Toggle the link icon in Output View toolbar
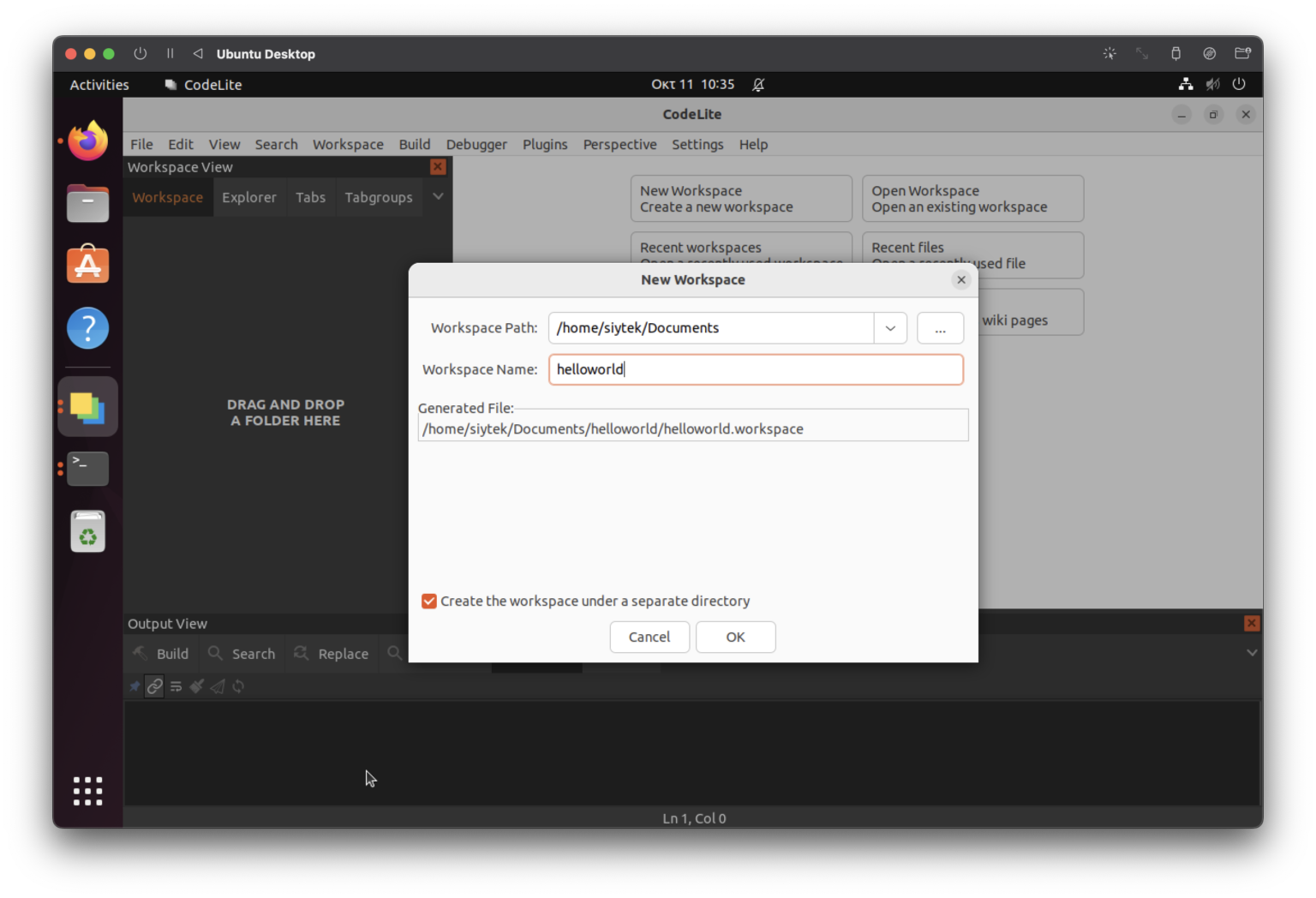The height and width of the screenshot is (898, 1316). [154, 686]
